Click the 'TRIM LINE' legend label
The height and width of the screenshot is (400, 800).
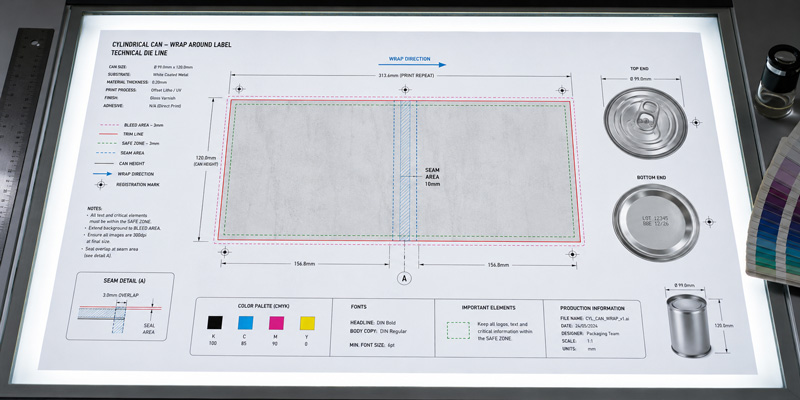133,134
